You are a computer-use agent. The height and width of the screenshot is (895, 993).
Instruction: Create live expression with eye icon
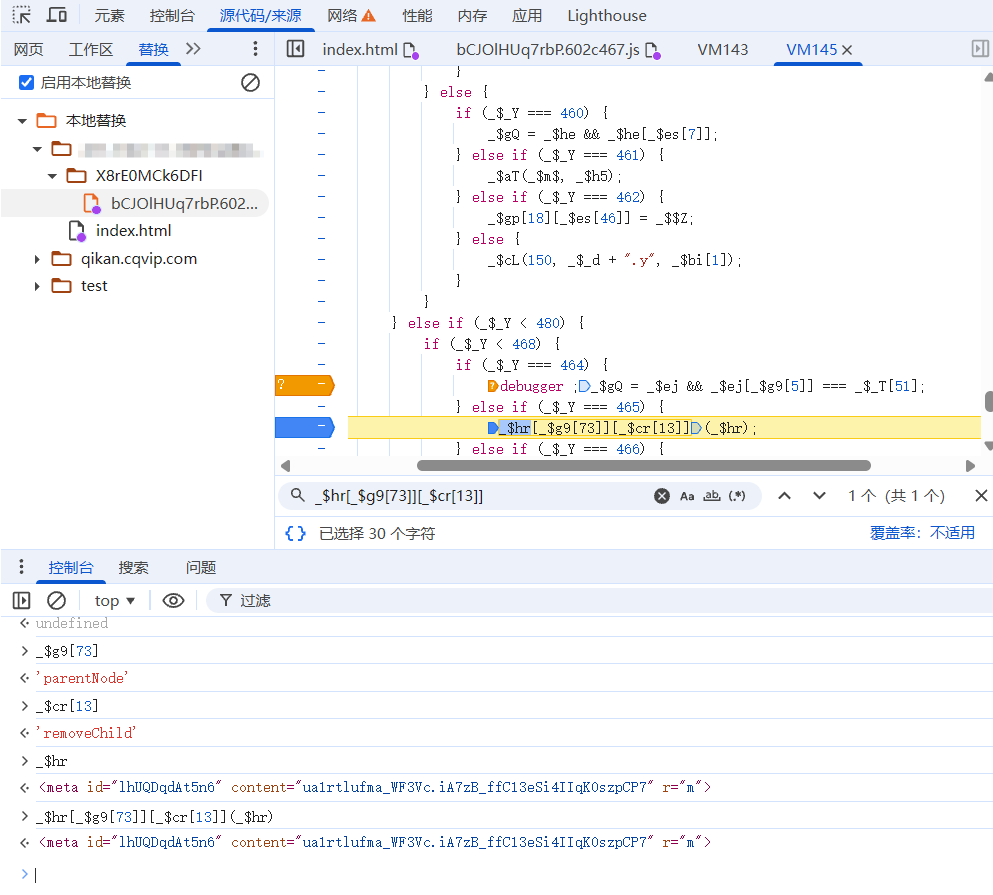coord(173,600)
